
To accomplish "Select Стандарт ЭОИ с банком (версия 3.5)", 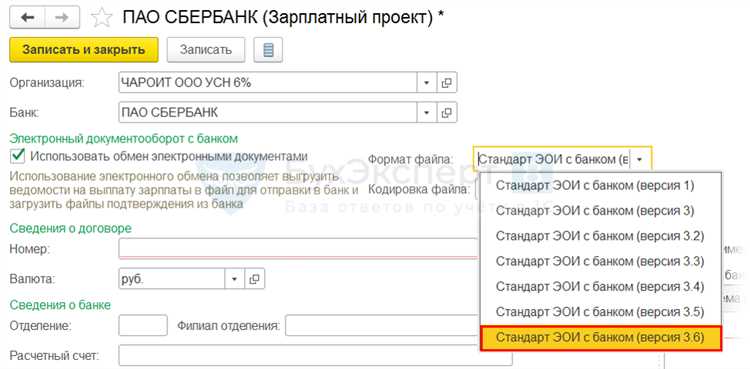I will (x=600, y=312).
